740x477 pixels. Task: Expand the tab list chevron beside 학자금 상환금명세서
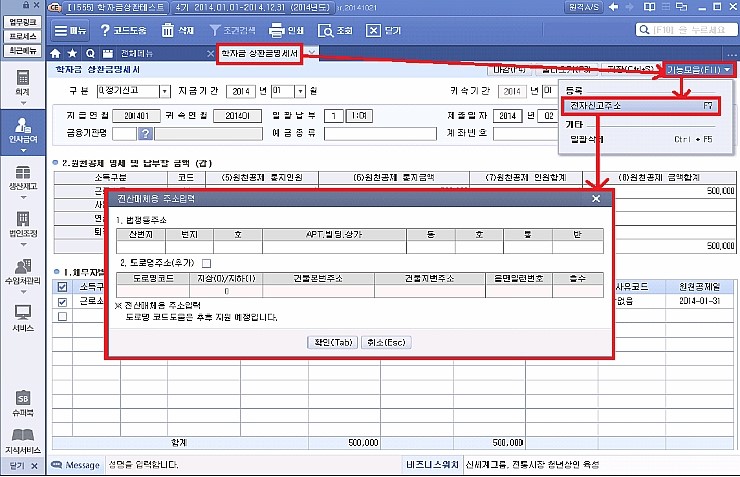point(311,51)
